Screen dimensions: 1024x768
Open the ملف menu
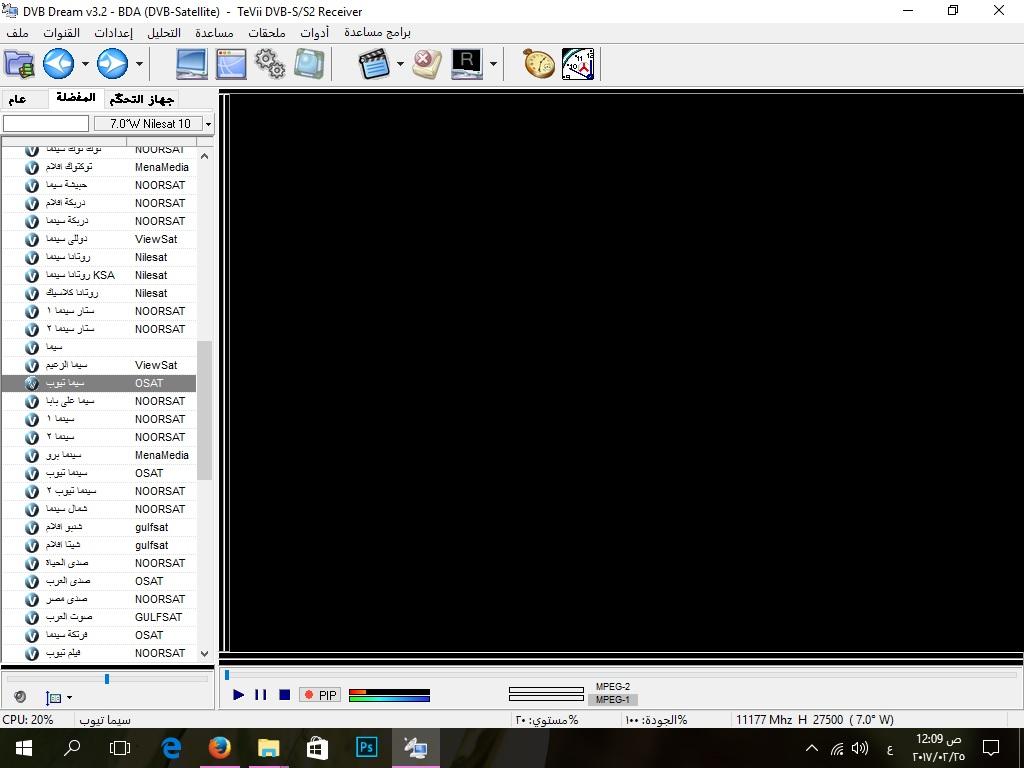[x=17, y=33]
